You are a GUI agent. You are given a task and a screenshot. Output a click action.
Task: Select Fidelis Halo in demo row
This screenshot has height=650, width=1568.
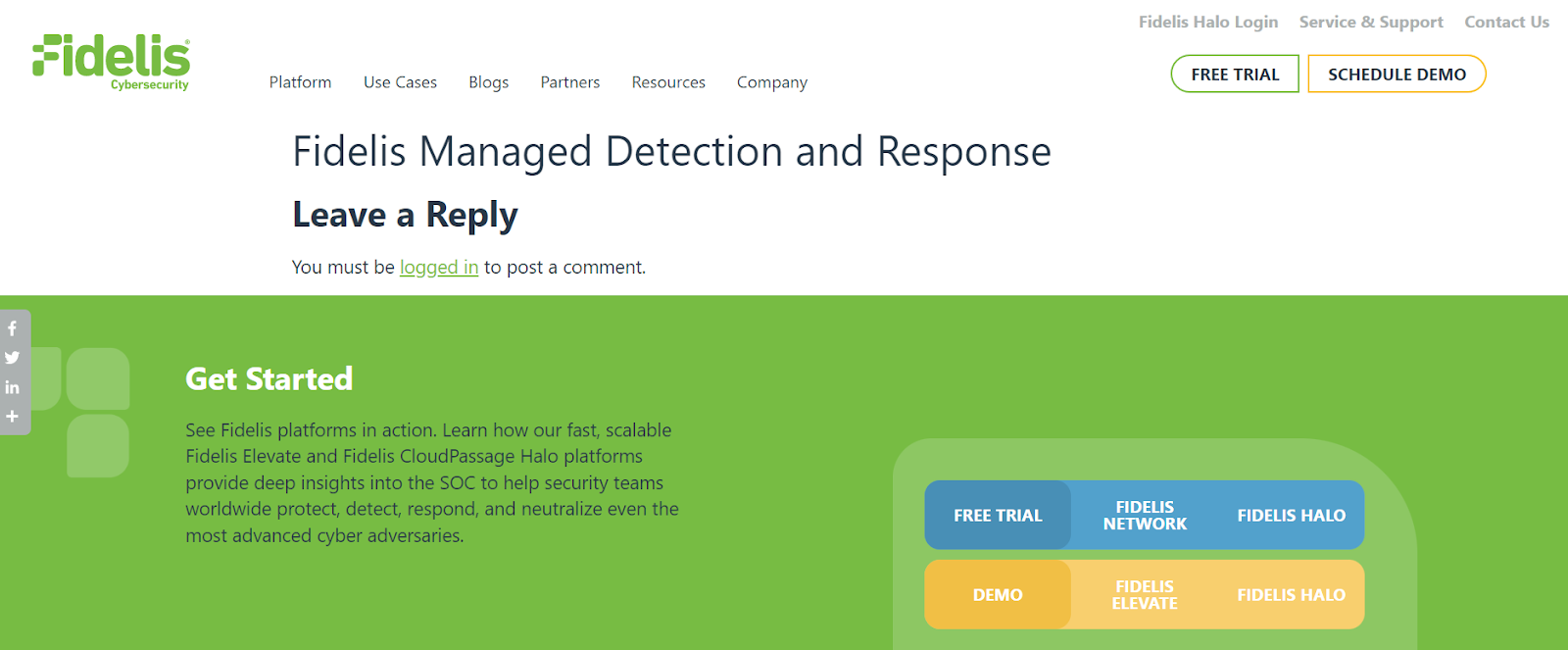1291,595
